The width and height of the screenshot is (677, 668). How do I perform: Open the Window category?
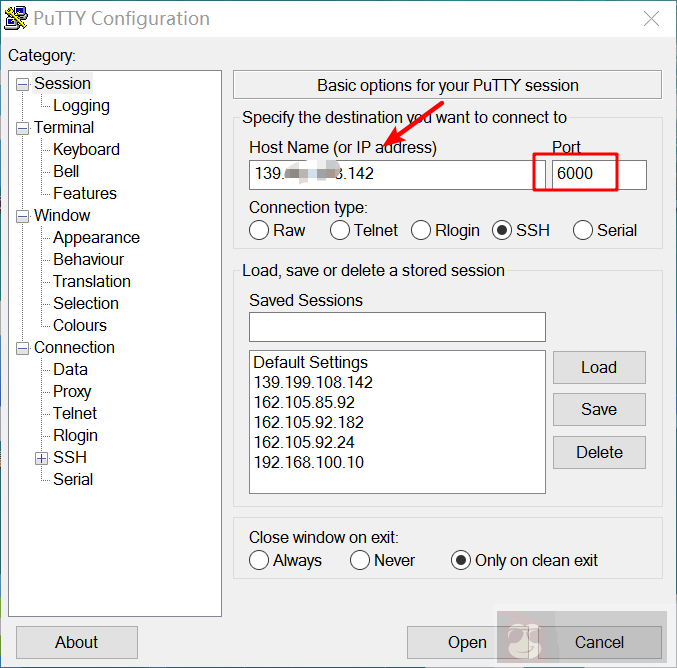(x=62, y=215)
